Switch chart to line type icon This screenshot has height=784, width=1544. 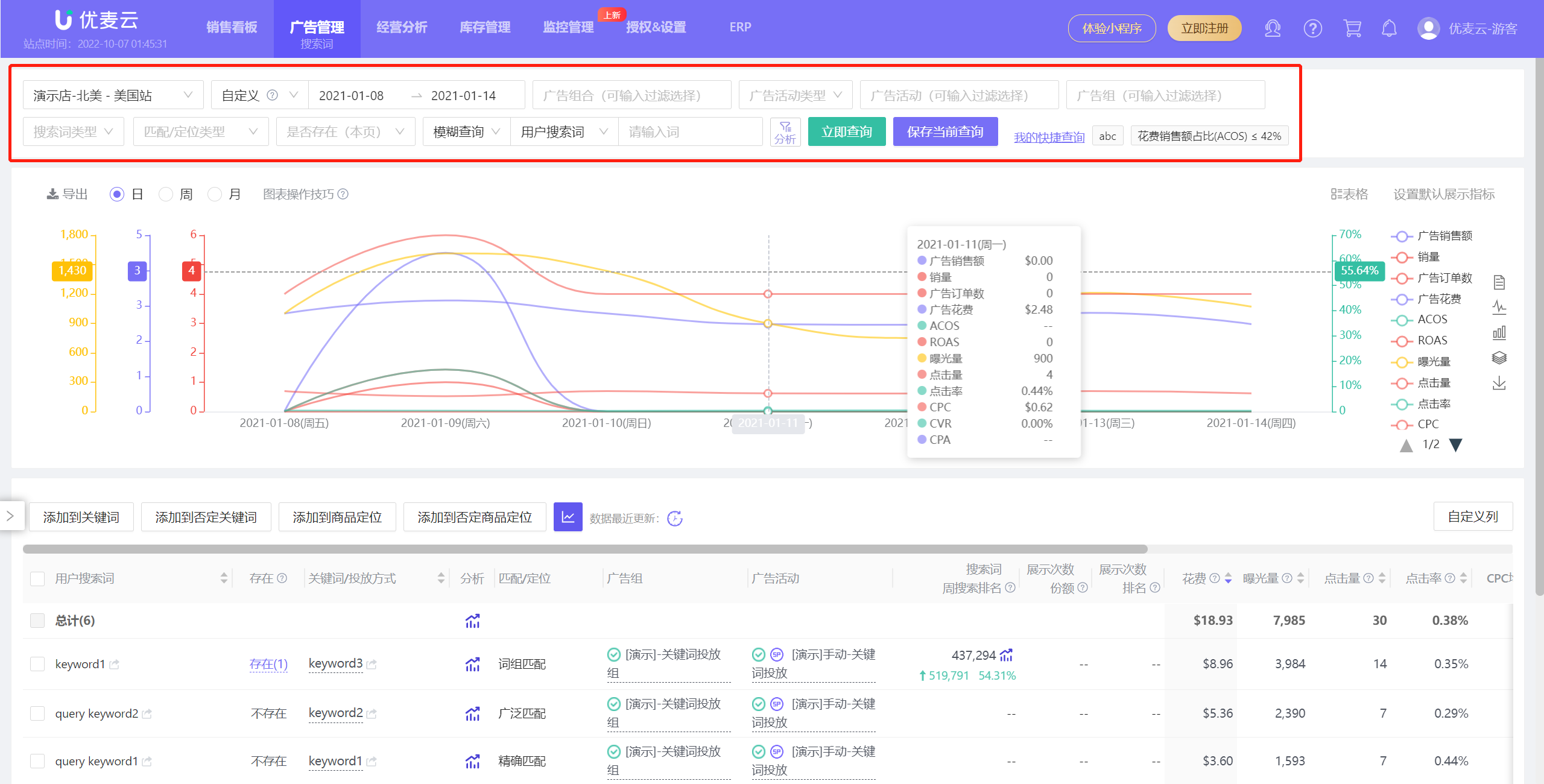click(x=1499, y=308)
